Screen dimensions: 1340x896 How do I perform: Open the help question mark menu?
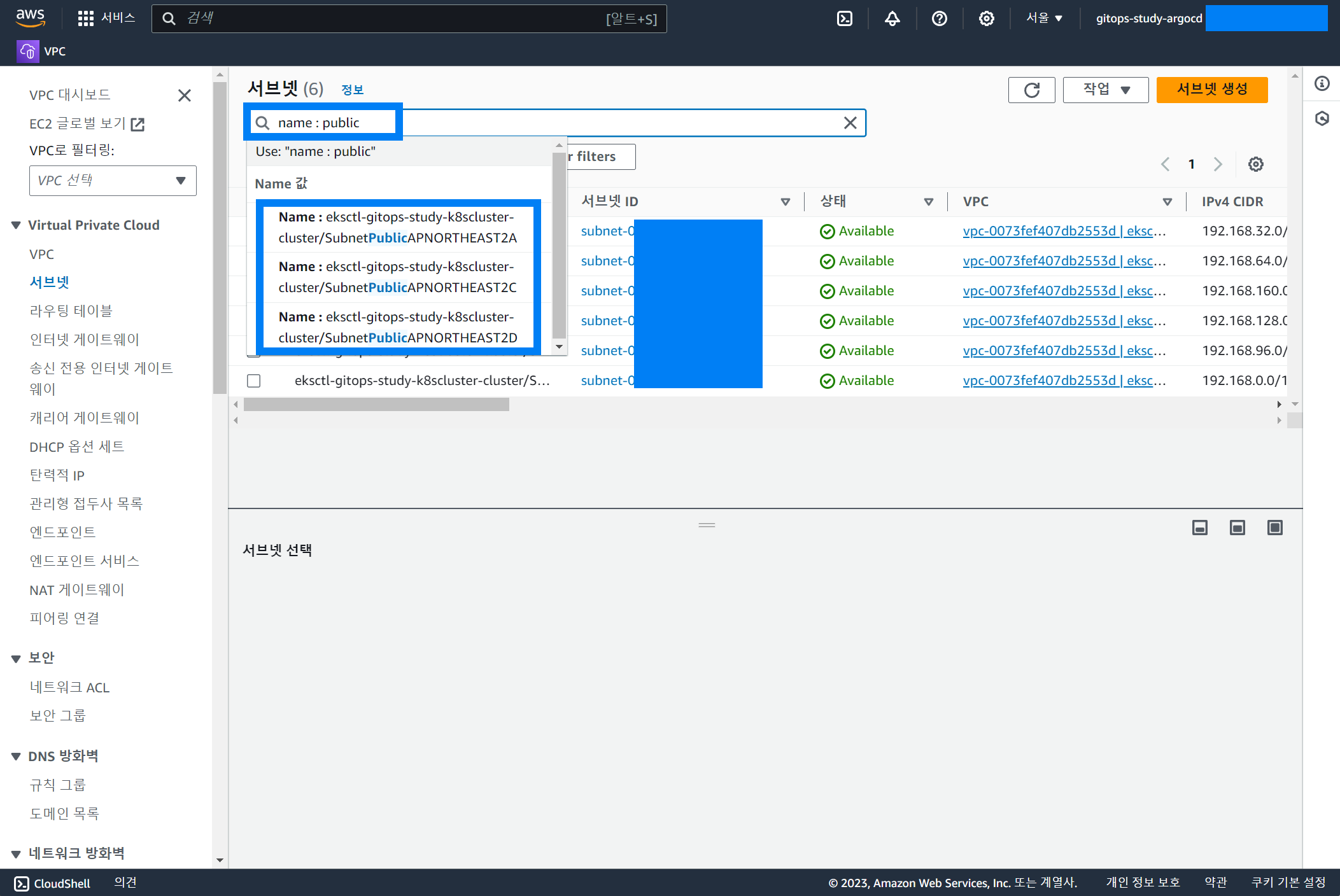pyautogui.click(x=939, y=18)
